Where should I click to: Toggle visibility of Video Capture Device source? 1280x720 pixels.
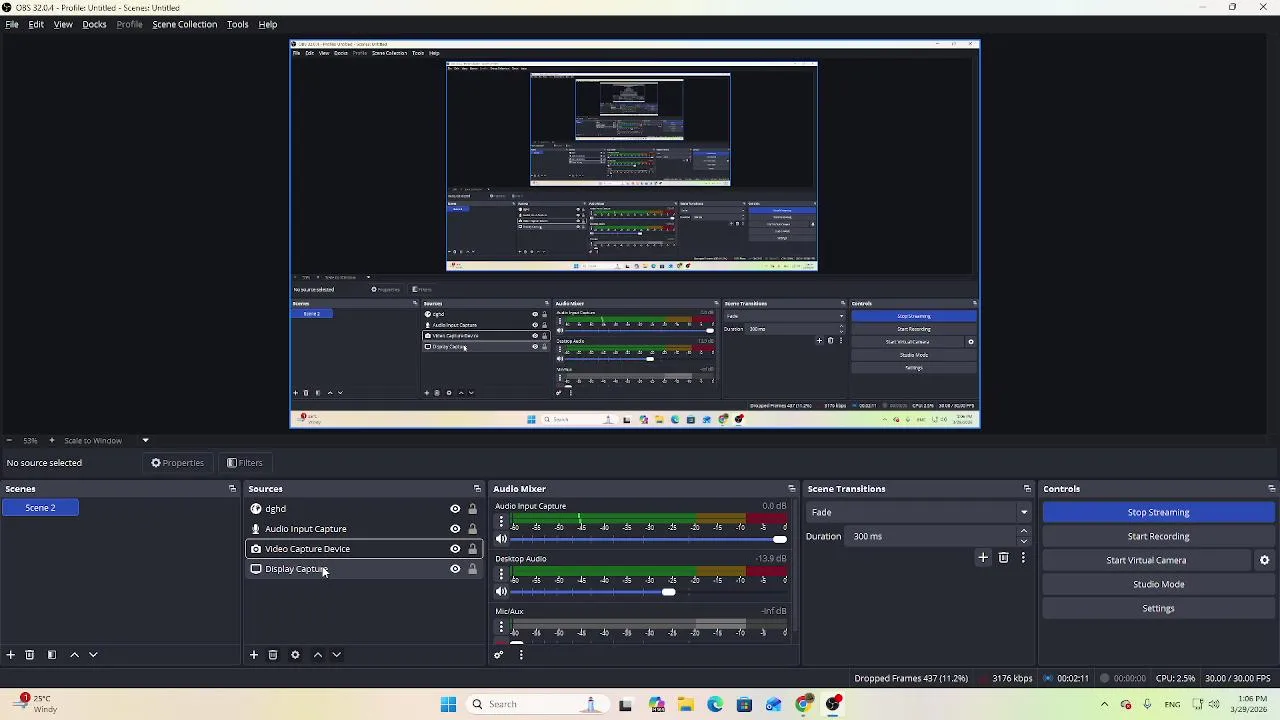(455, 549)
